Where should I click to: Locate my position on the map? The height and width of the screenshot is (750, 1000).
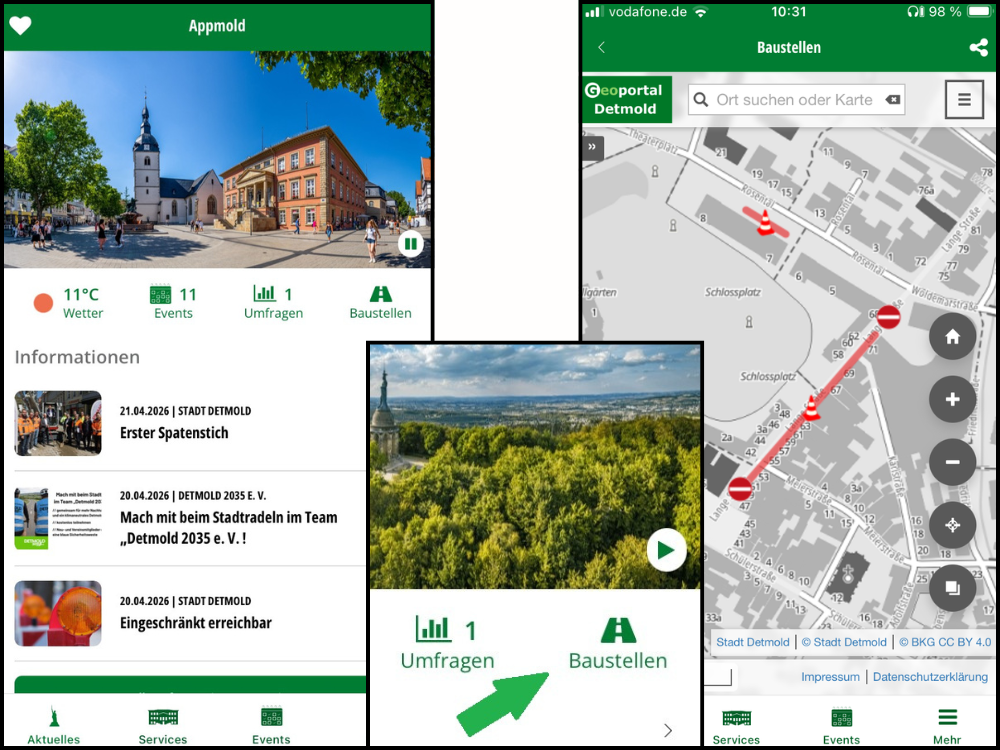coord(952,525)
